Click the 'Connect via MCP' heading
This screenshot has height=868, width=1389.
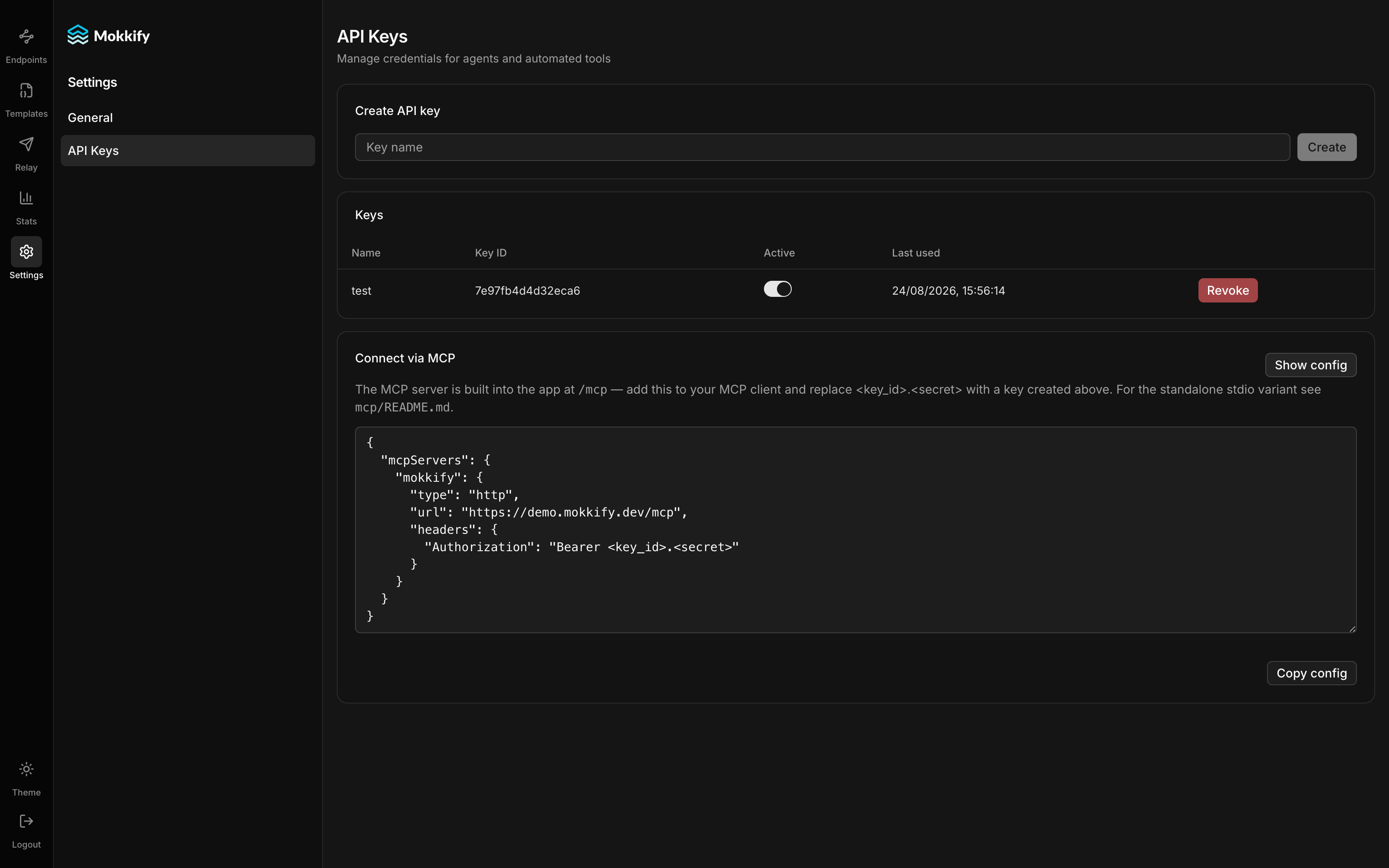[x=405, y=358]
